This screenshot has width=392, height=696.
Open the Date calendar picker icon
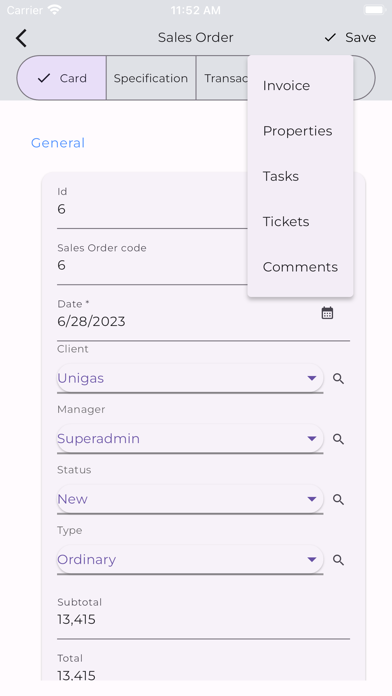click(x=327, y=313)
